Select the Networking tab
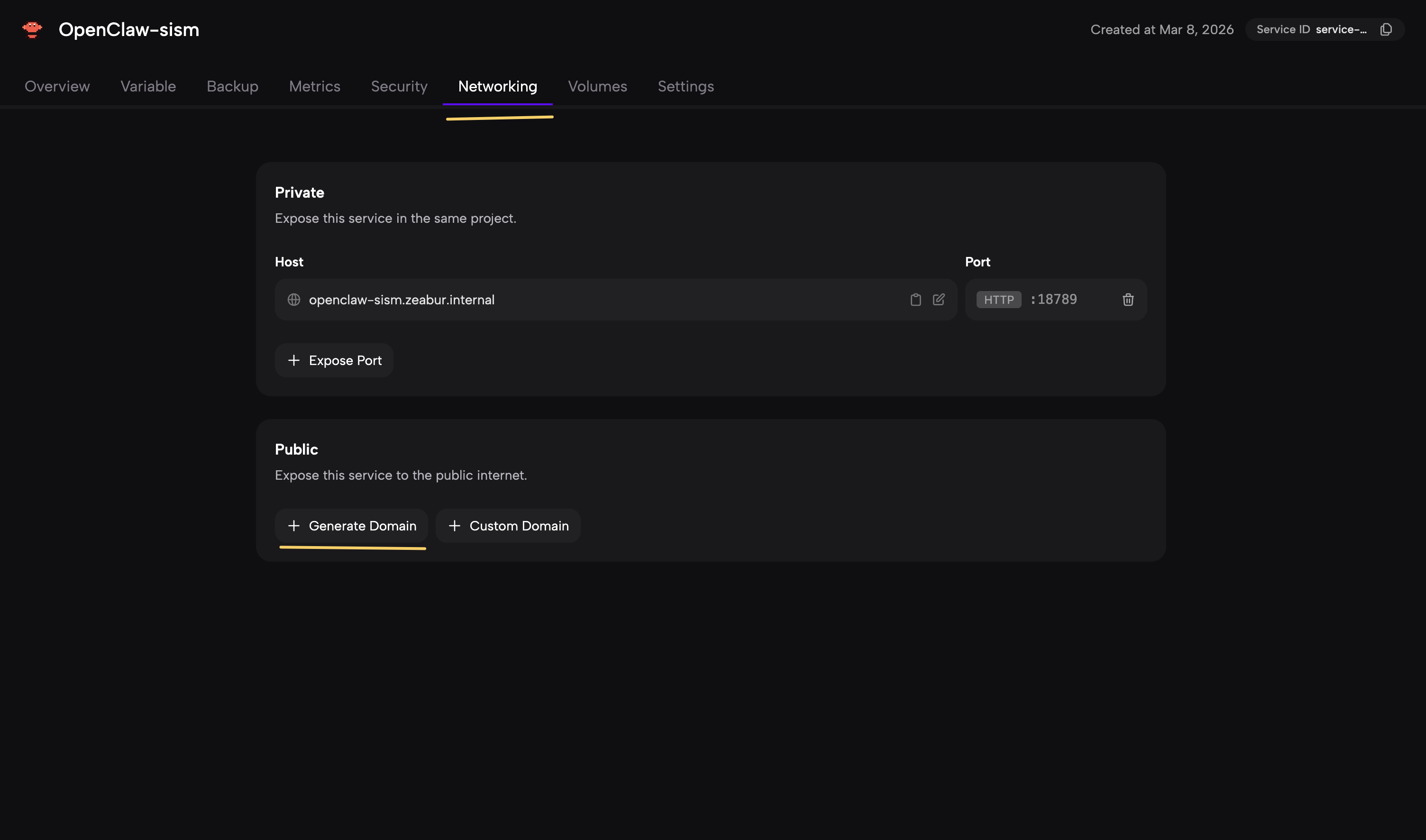1426x840 pixels. (x=498, y=86)
